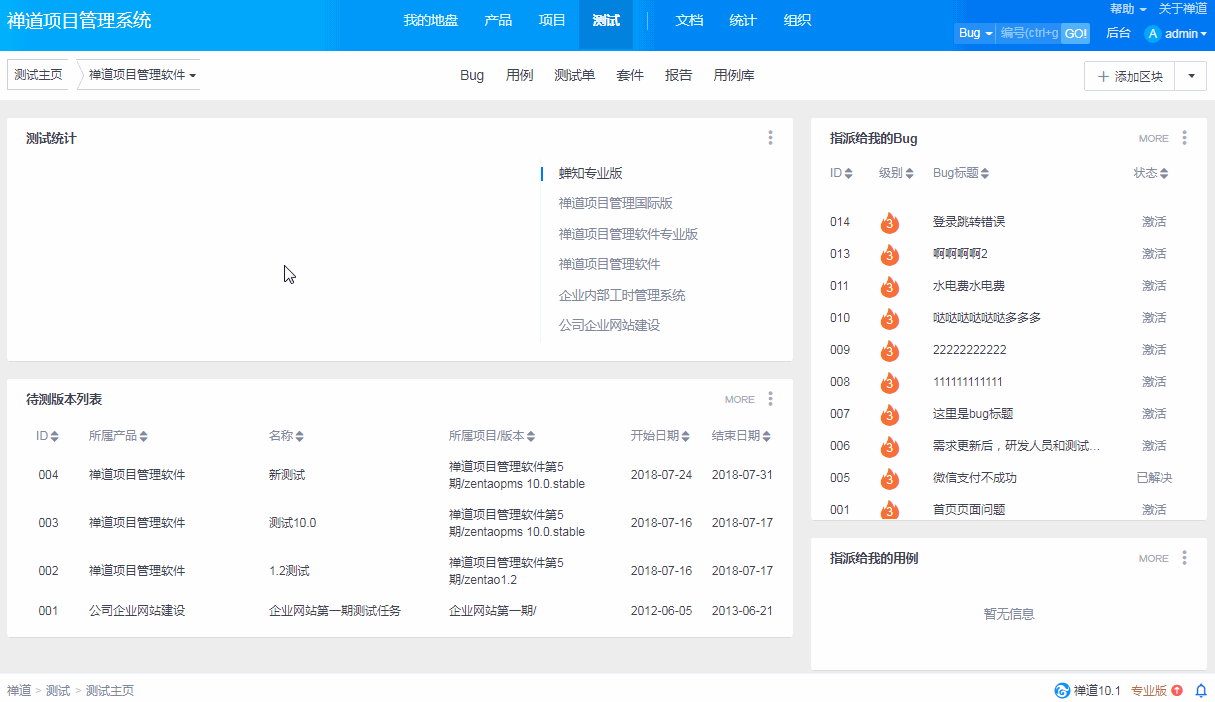Click the red 专业版 upgrade arrow icon
The height and width of the screenshot is (702, 1215).
click(1177, 690)
